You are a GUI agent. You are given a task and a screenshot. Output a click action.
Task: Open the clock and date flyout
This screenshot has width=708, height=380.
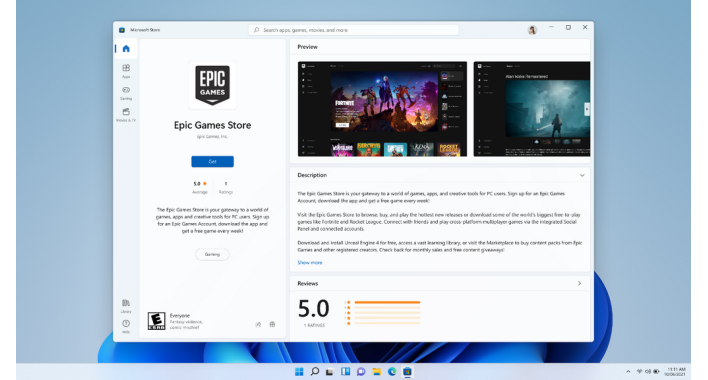pyautogui.click(x=675, y=371)
